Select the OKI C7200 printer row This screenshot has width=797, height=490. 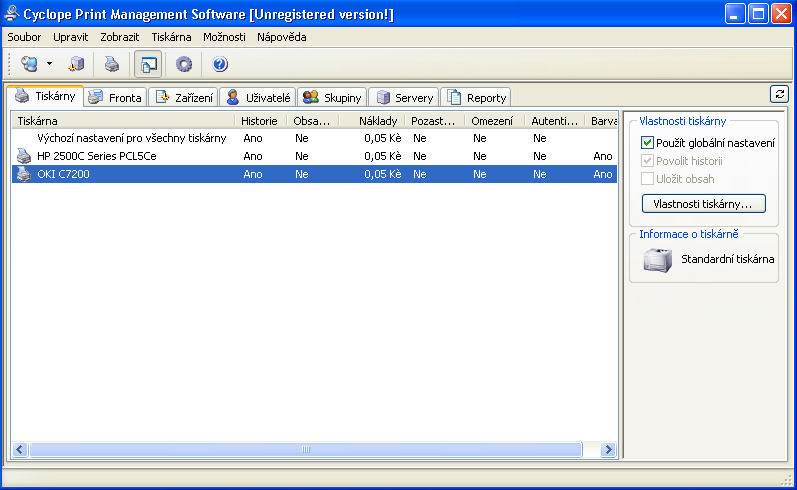pyautogui.click(x=314, y=174)
